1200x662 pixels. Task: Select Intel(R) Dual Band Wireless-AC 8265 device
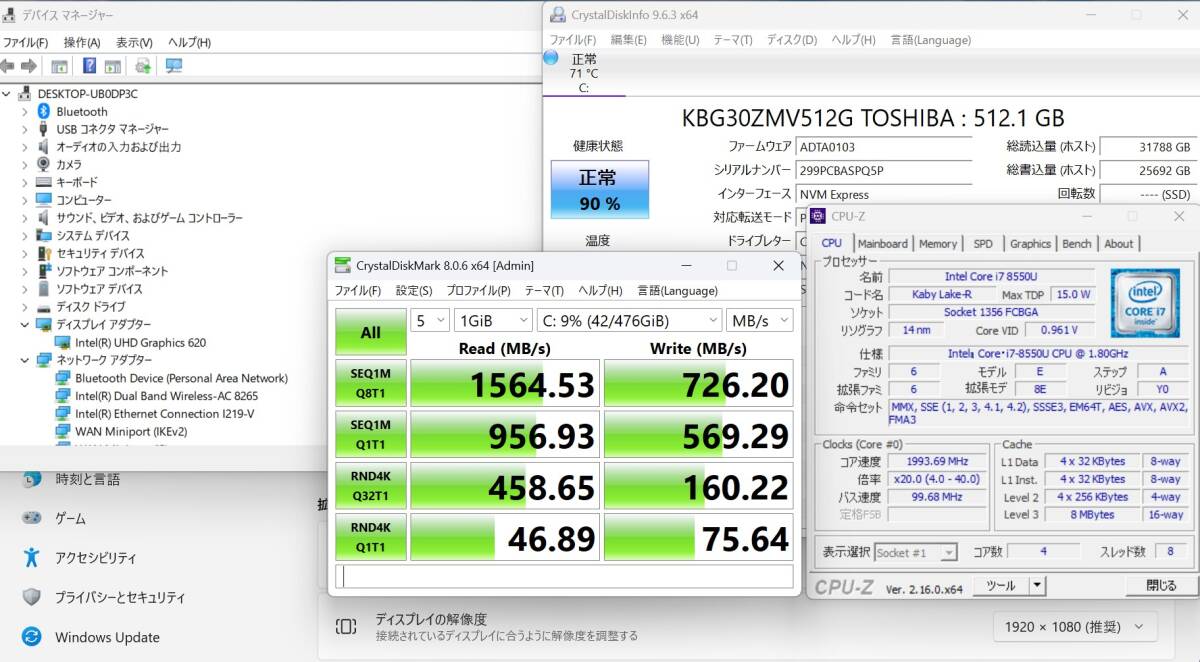tap(166, 396)
